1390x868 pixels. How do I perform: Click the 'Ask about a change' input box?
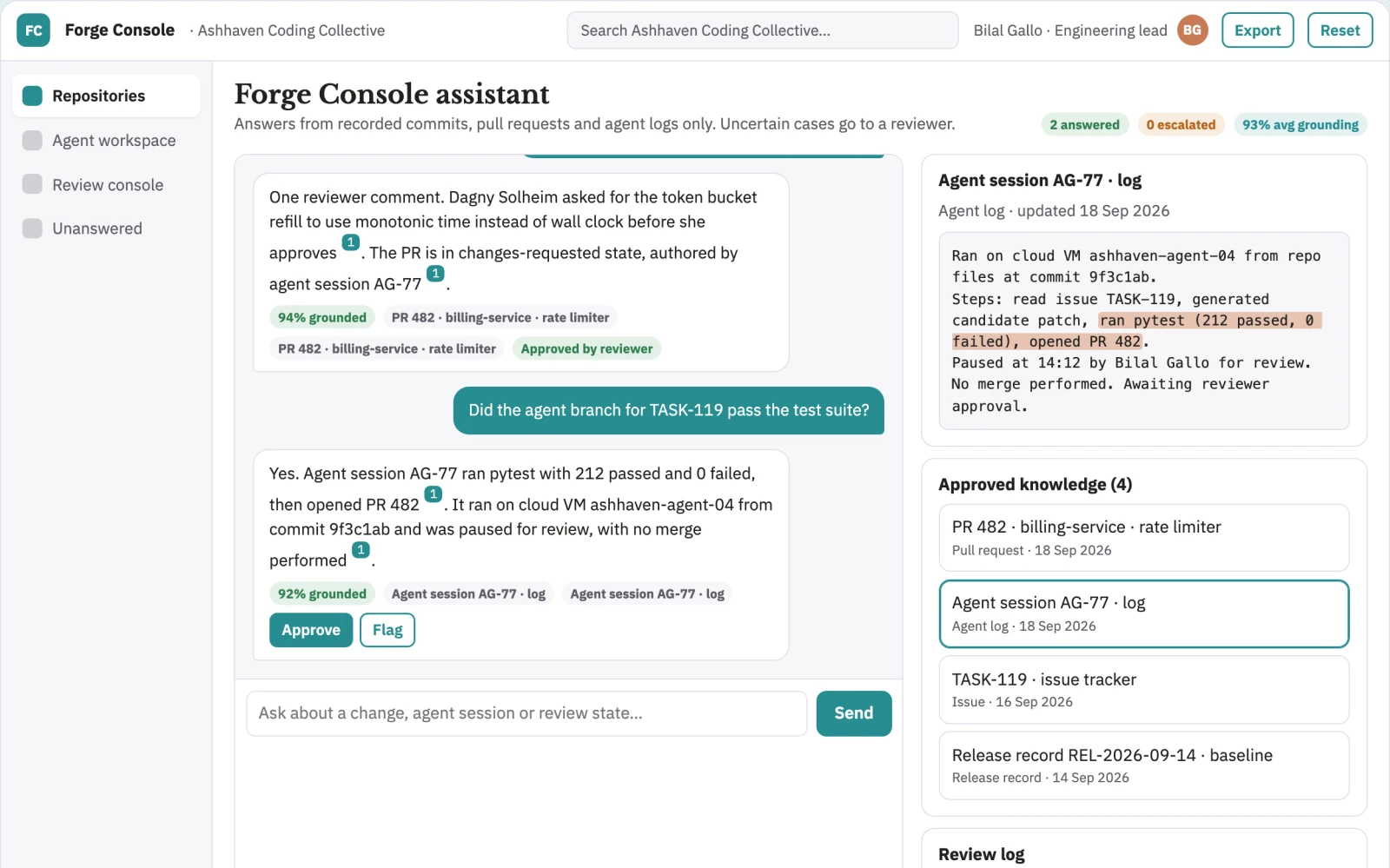[x=526, y=713]
